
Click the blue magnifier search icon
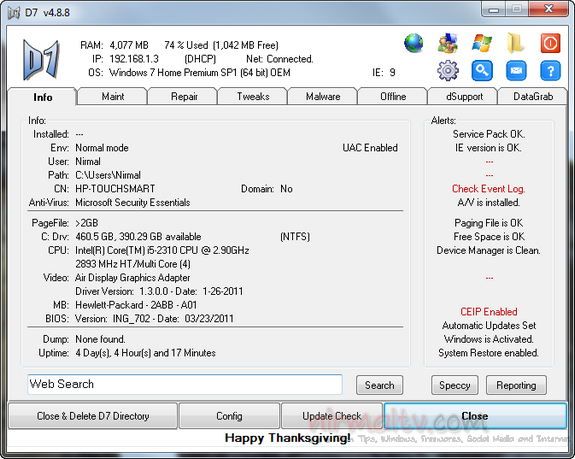(482, 70)
